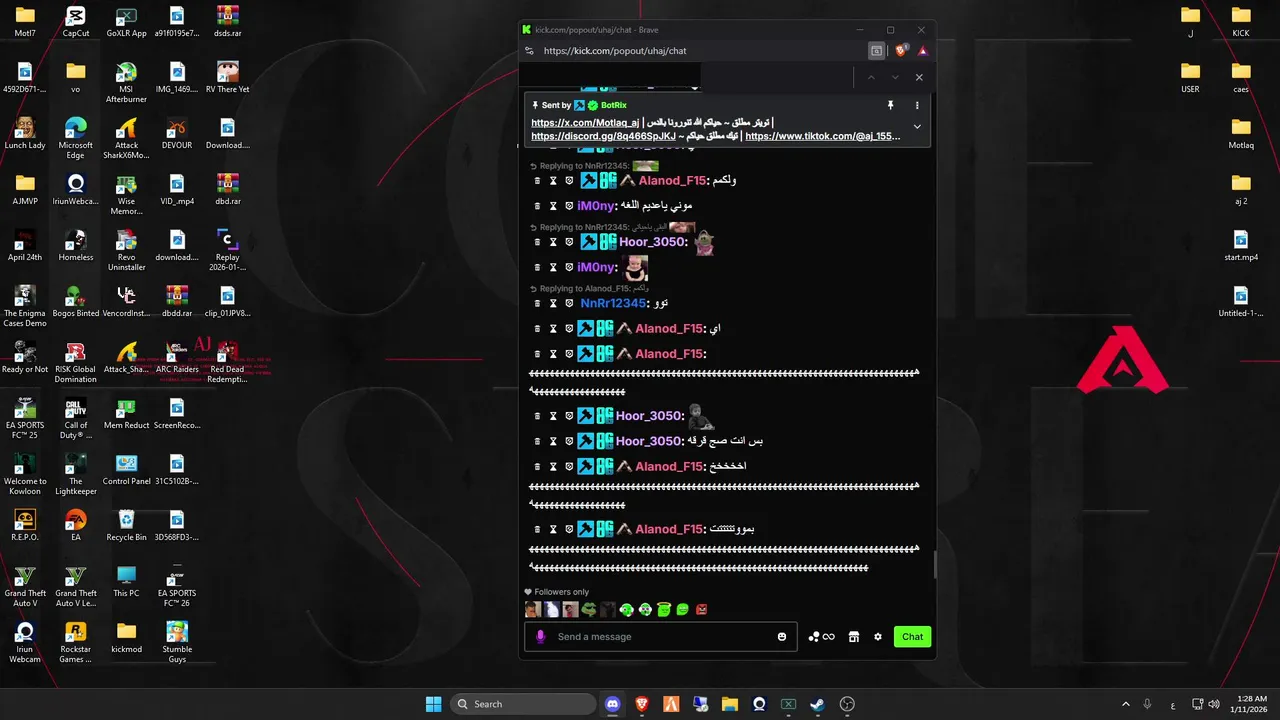Click in the Send a message field
Image resolution: width=1280 pixels, height=720 pixels.
click(661, 637)
